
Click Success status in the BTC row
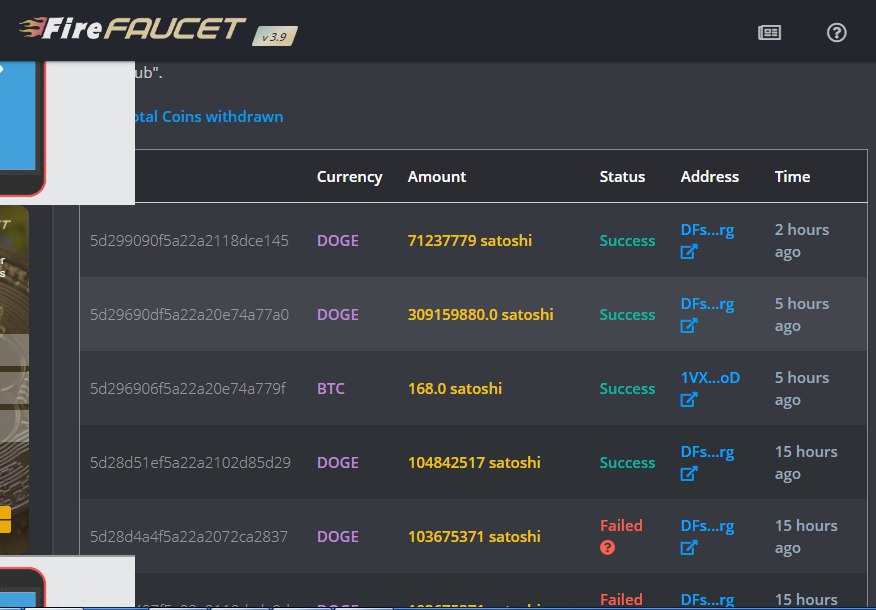pyautogui.click(x=627, y=389)
